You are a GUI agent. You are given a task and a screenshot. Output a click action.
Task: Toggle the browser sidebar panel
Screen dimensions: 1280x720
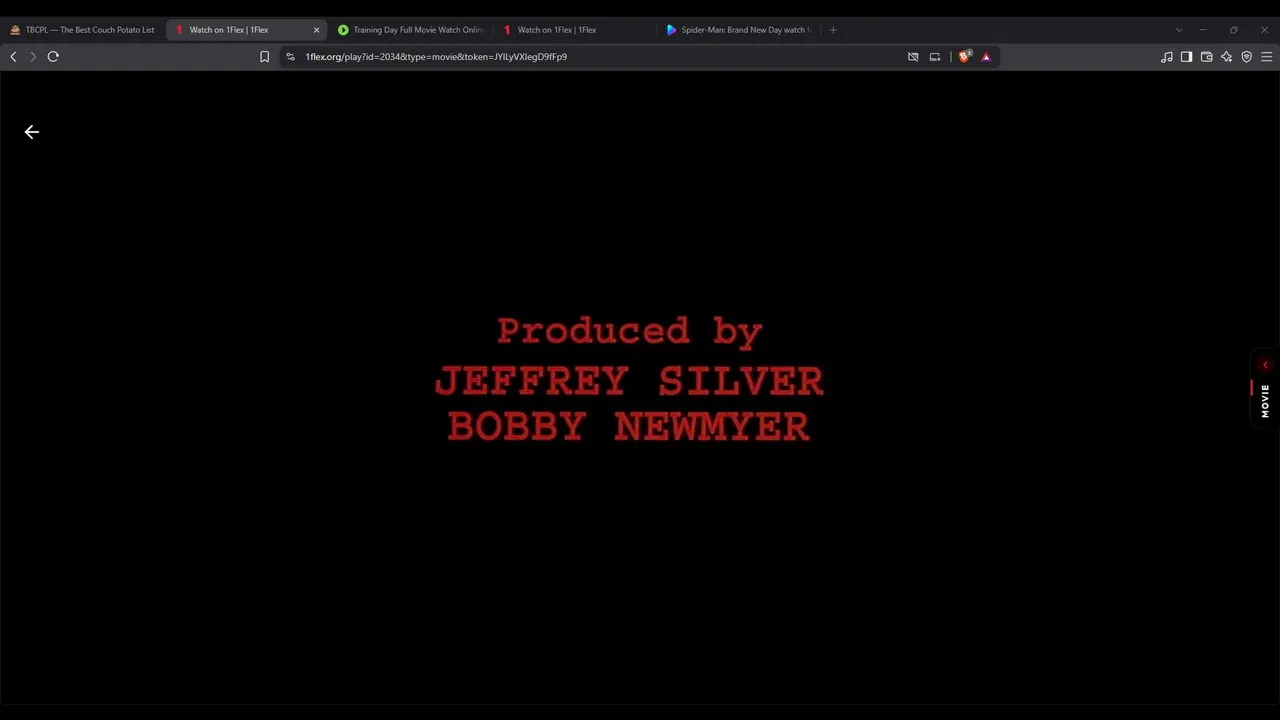(1186, 57)
